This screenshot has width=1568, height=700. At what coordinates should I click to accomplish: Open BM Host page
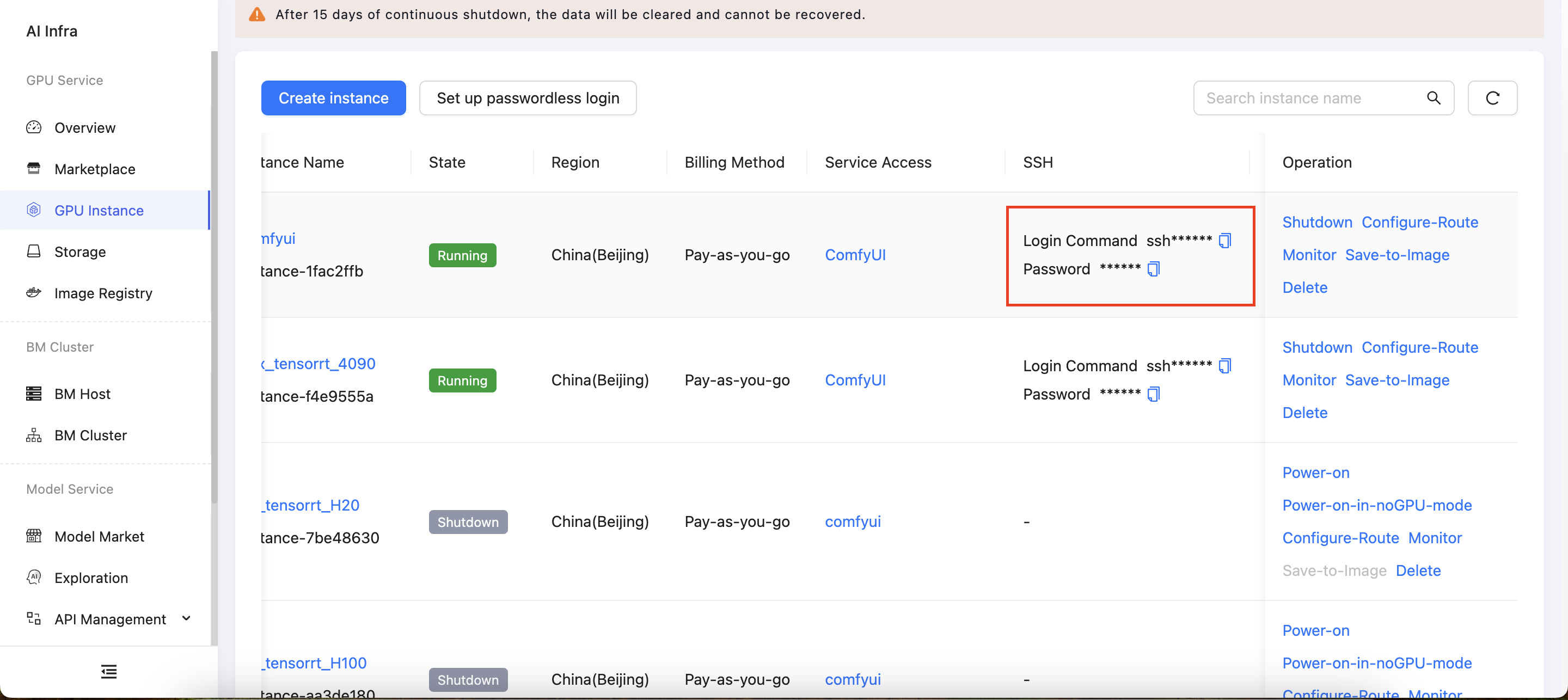83,395
